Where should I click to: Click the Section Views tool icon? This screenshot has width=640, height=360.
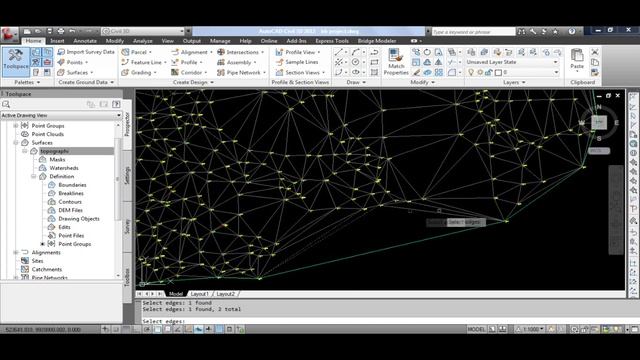(x=280, y=72)
